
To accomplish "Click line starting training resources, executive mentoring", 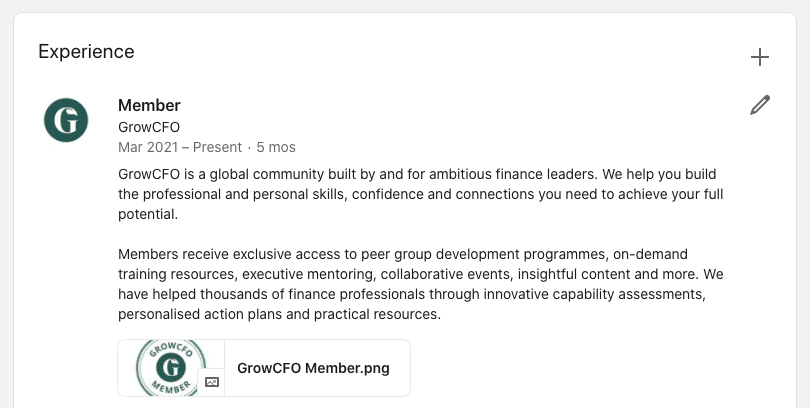I will 420,274.
